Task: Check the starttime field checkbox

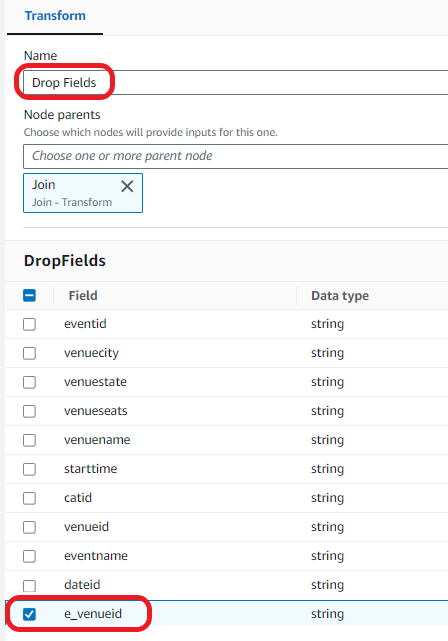Action: 29,469
